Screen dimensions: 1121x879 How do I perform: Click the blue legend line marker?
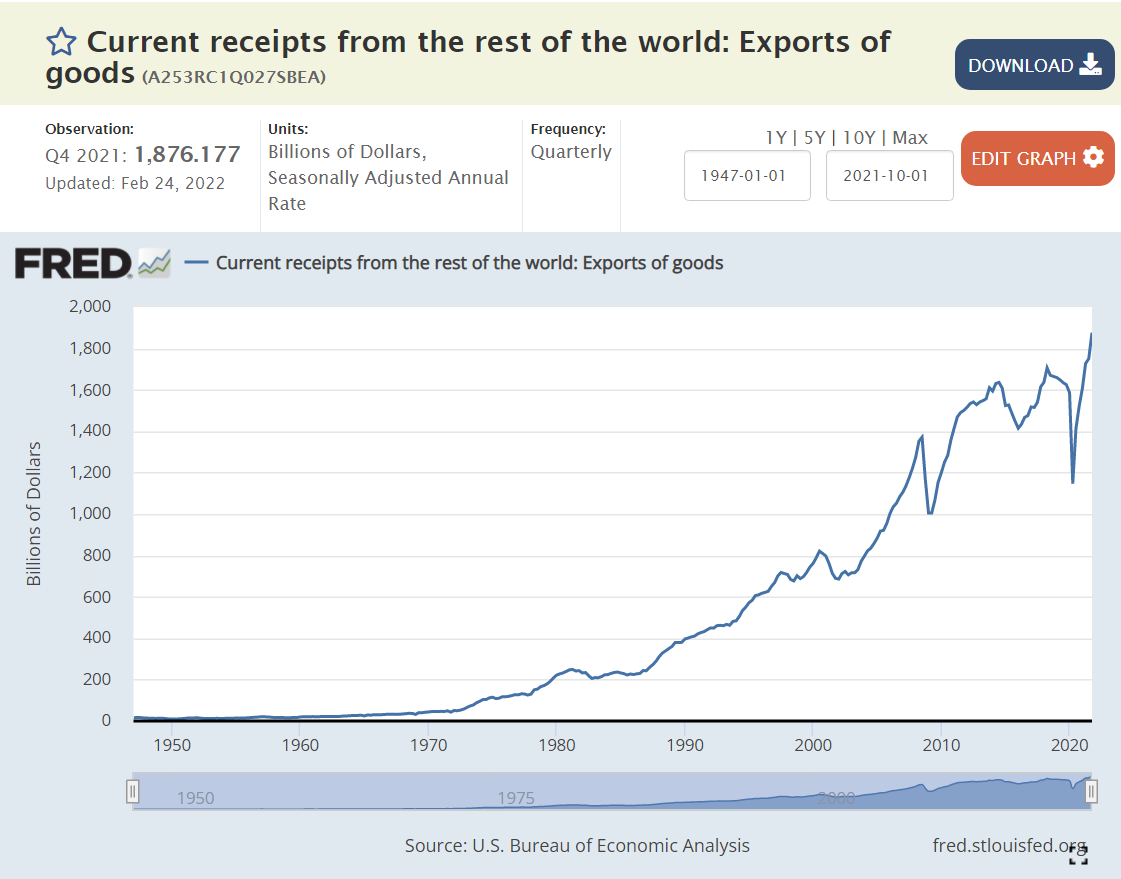[x=197, y=263]
